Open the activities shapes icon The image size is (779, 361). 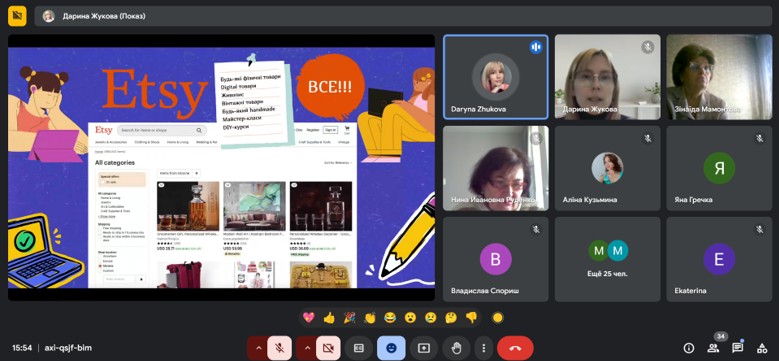pos(762,348)
